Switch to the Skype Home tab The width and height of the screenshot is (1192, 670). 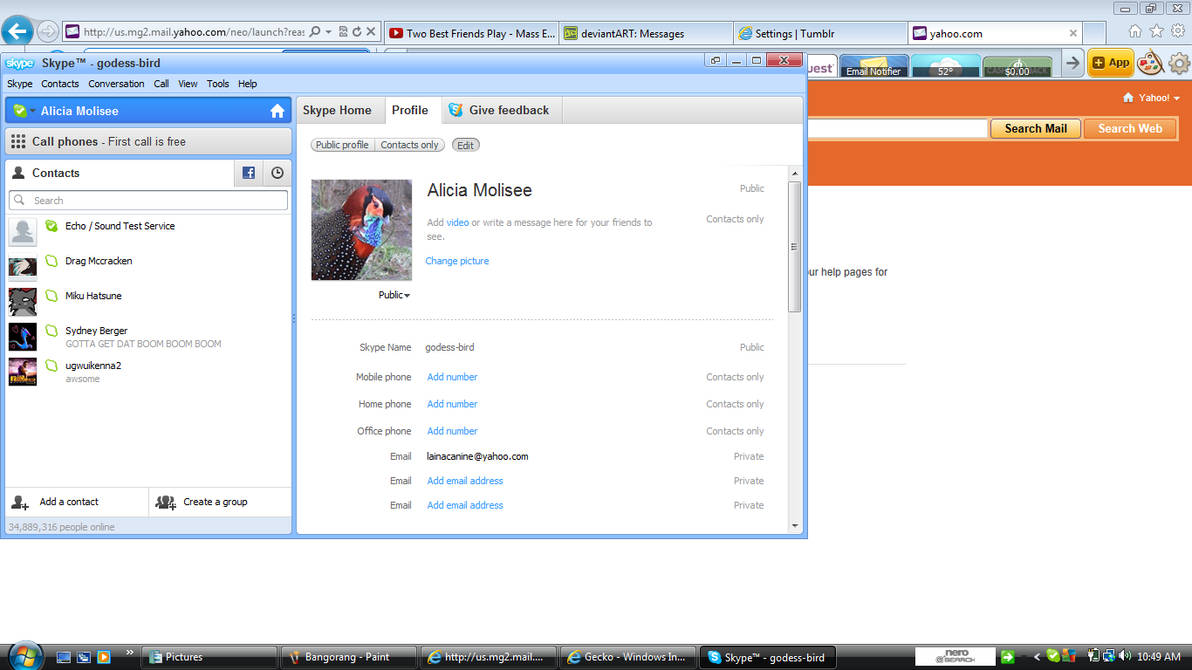tap(338, 110)
